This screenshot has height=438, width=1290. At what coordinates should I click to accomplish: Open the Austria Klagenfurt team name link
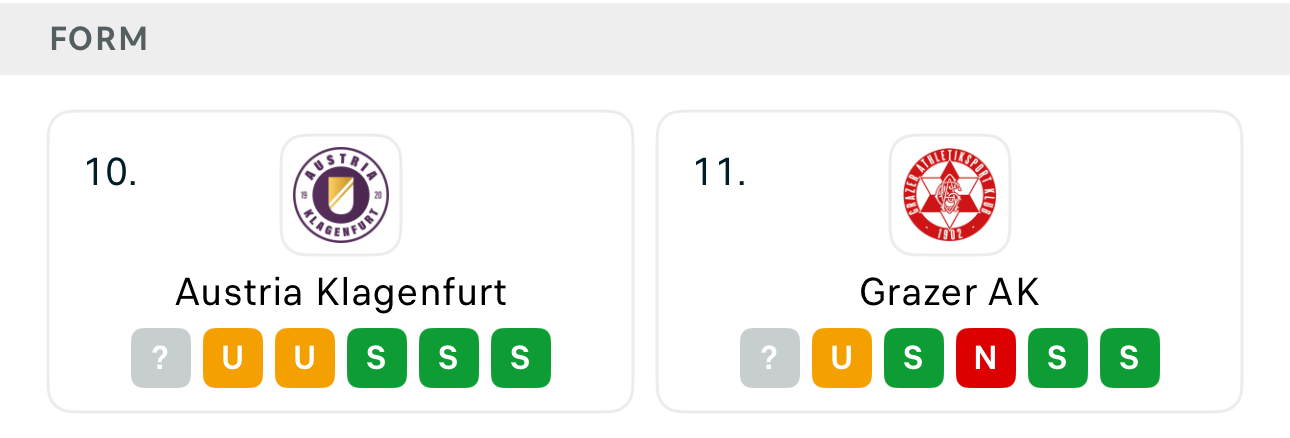click(341, 293)
